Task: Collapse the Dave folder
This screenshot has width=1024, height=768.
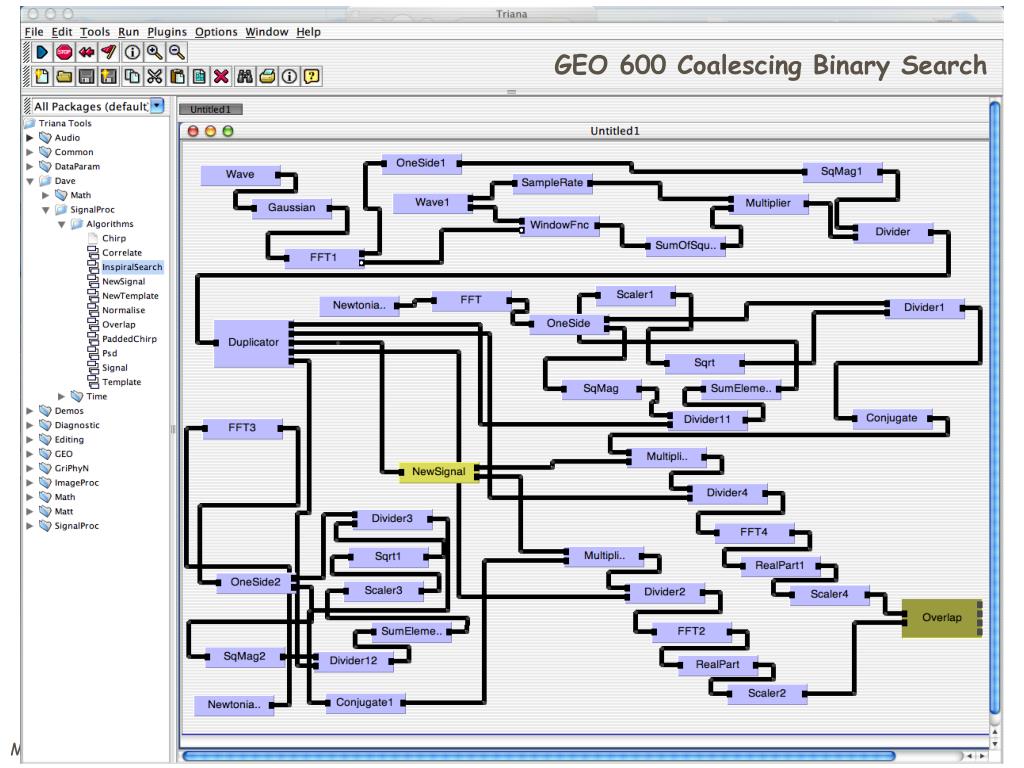Action: pos(29,181)
